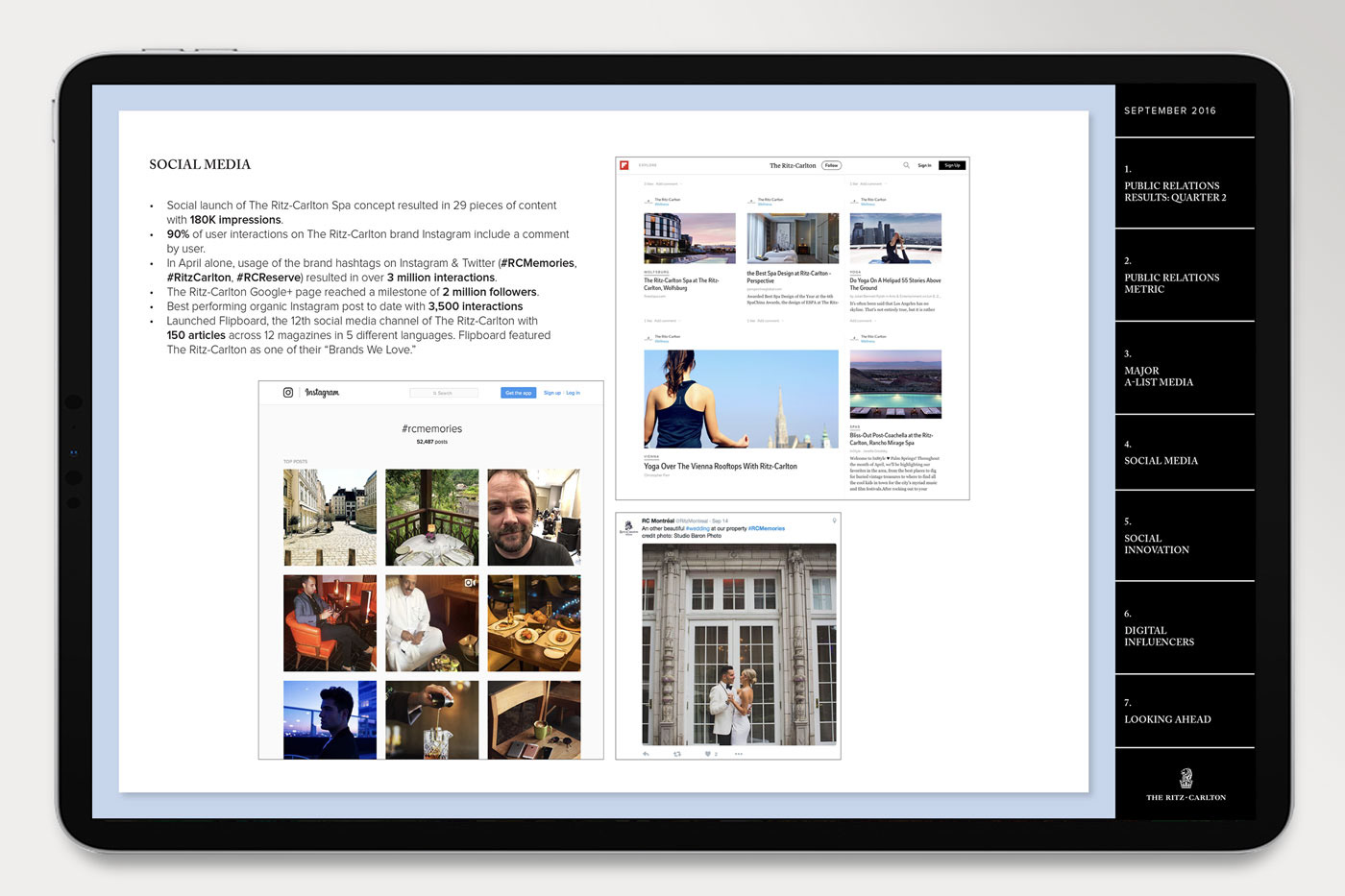Image resolution: width=1345 pixels, height=896 pixels.
Task: Open Do Yoga On A Helipad article
Action: (895, 284)
